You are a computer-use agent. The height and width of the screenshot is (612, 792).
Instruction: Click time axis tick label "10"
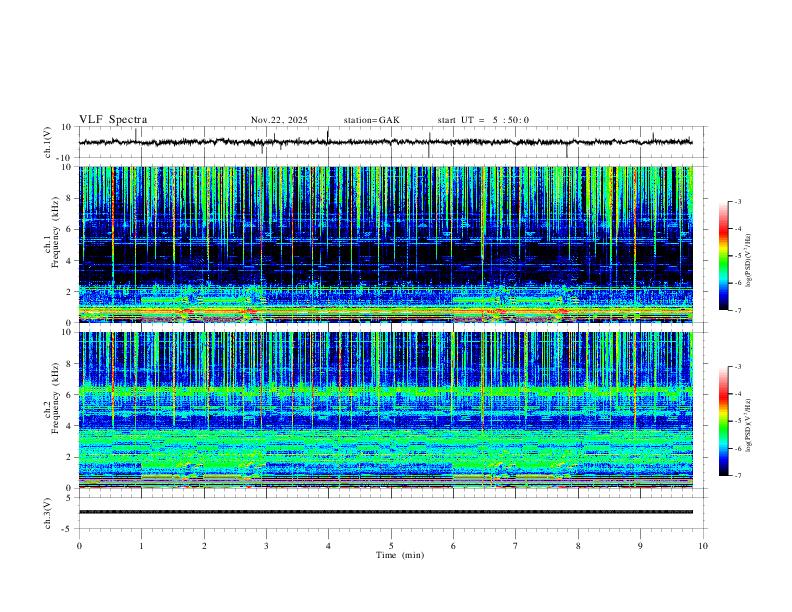[x=703, y=546]
